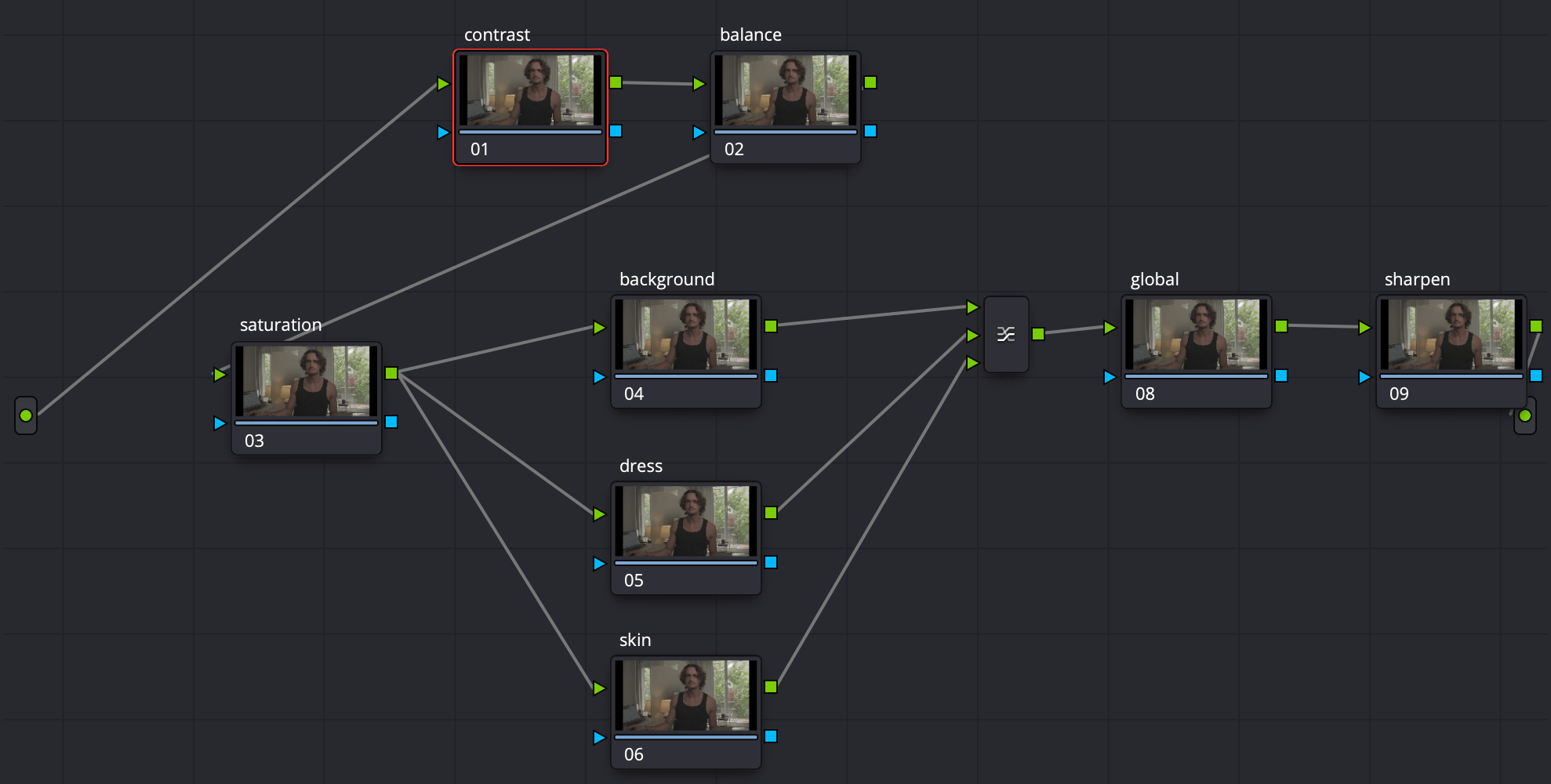1551x784 pixels.
Task: Click the parallel mixer node icon
Action: click(x=1006, y=335)
